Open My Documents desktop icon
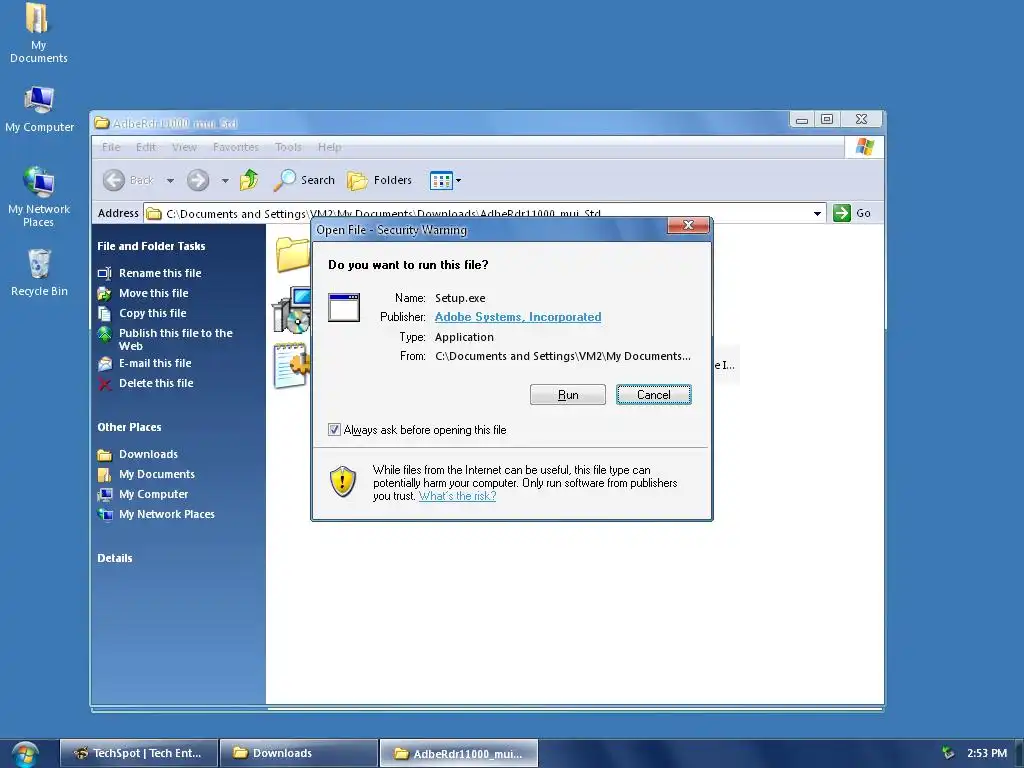 click(38, 33)
